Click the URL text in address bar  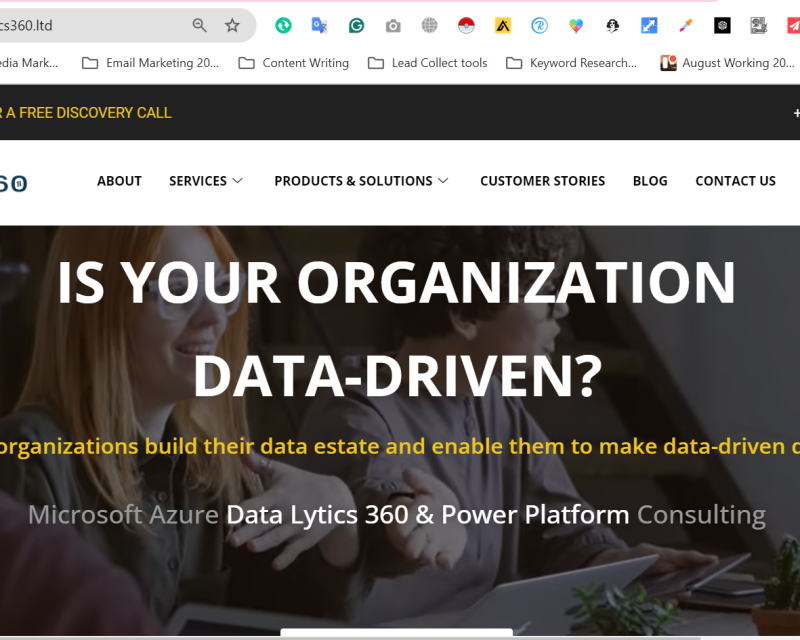26,25
